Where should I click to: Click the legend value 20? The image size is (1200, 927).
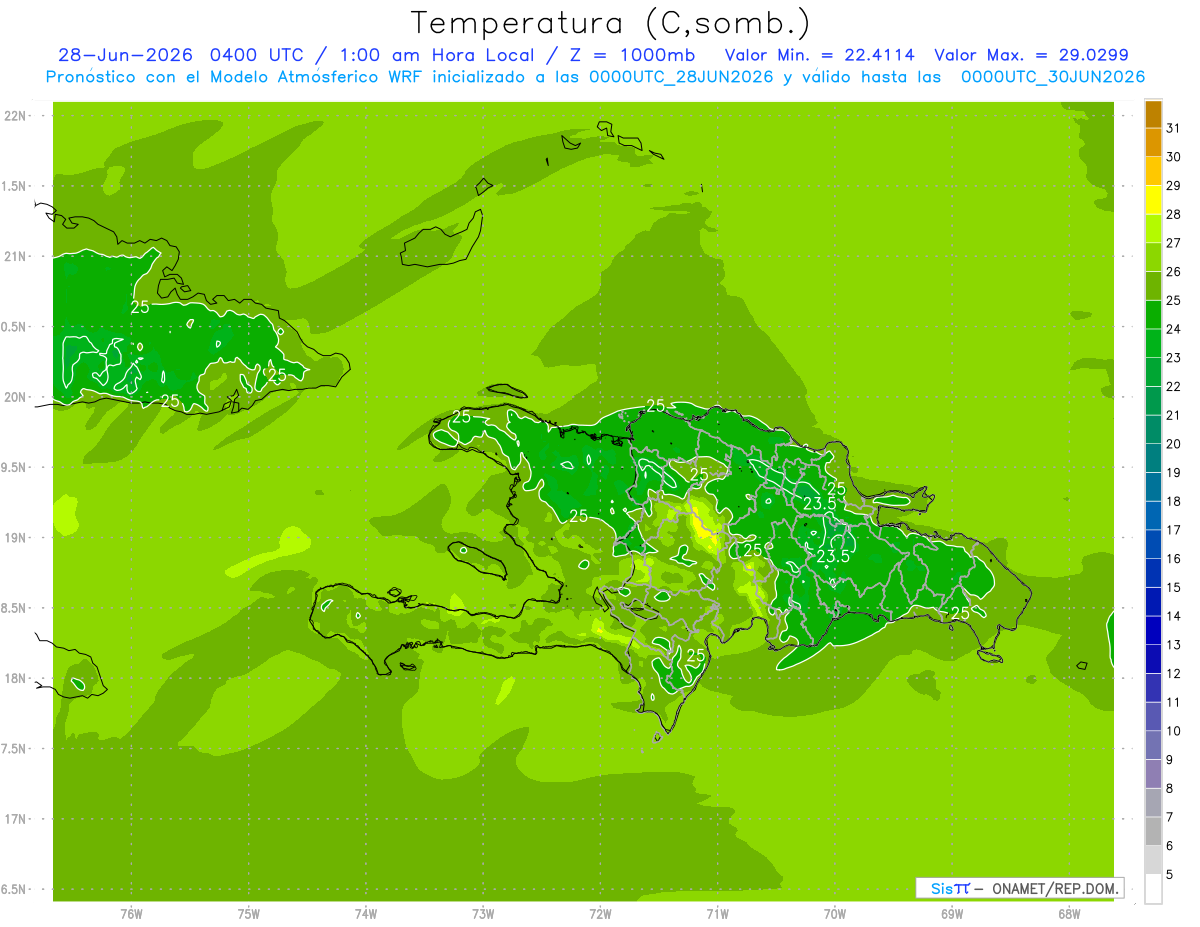(1174, 444)
